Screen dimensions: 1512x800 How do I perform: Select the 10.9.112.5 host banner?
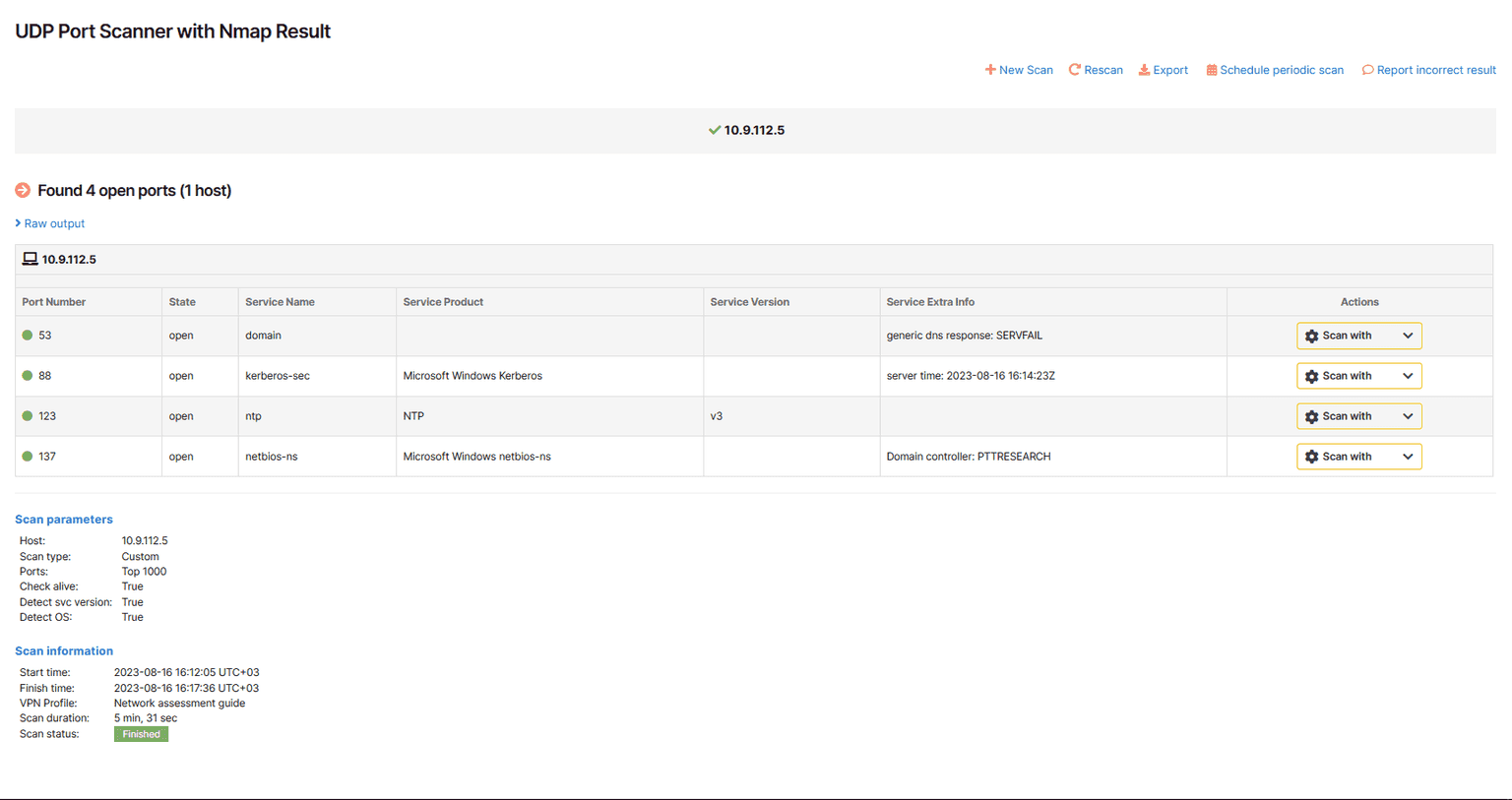pyautogui.click(x=756, y=129)
